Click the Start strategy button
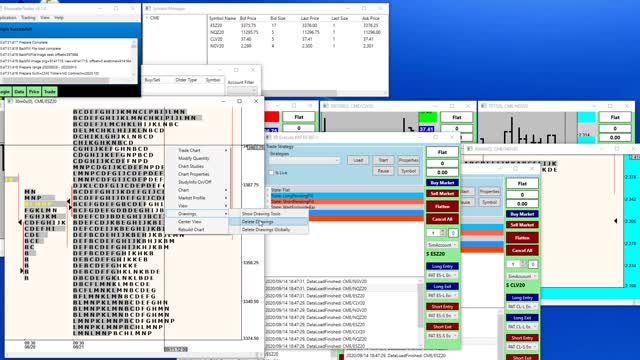The image size is (640, 360). tap(383, 160)
